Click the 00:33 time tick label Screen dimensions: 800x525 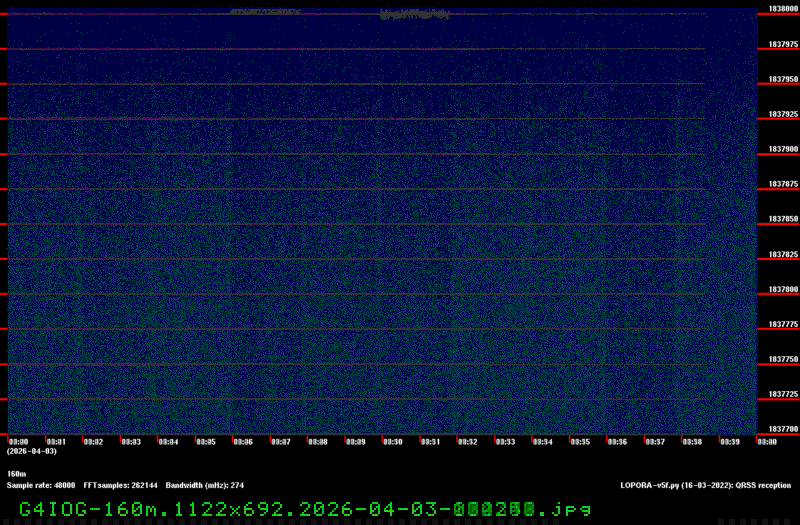[505, 441]
